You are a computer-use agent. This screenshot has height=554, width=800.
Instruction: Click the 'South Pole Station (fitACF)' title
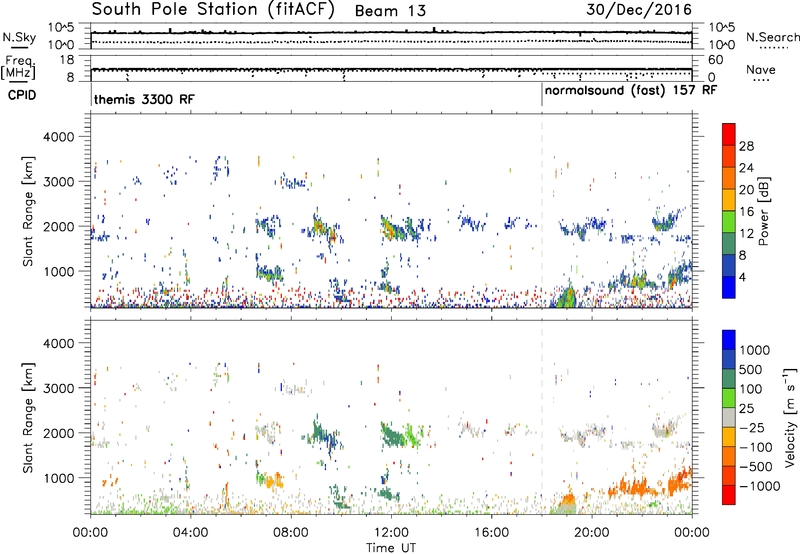click(x=213, y=10)
